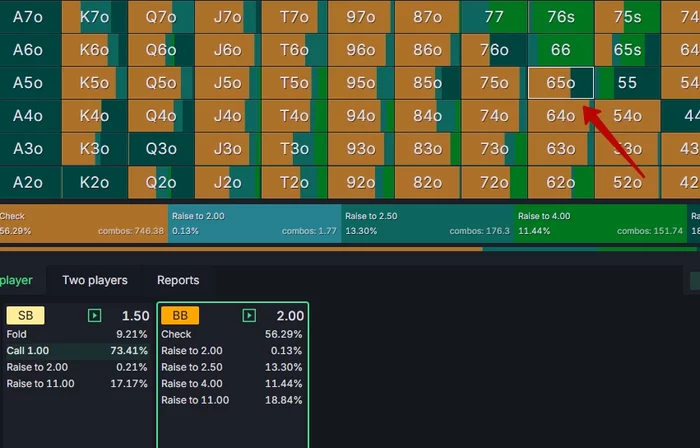Viewport: 700px width, 448px height.
Task: Select the 54o hand cell
Action: point(627,116)
